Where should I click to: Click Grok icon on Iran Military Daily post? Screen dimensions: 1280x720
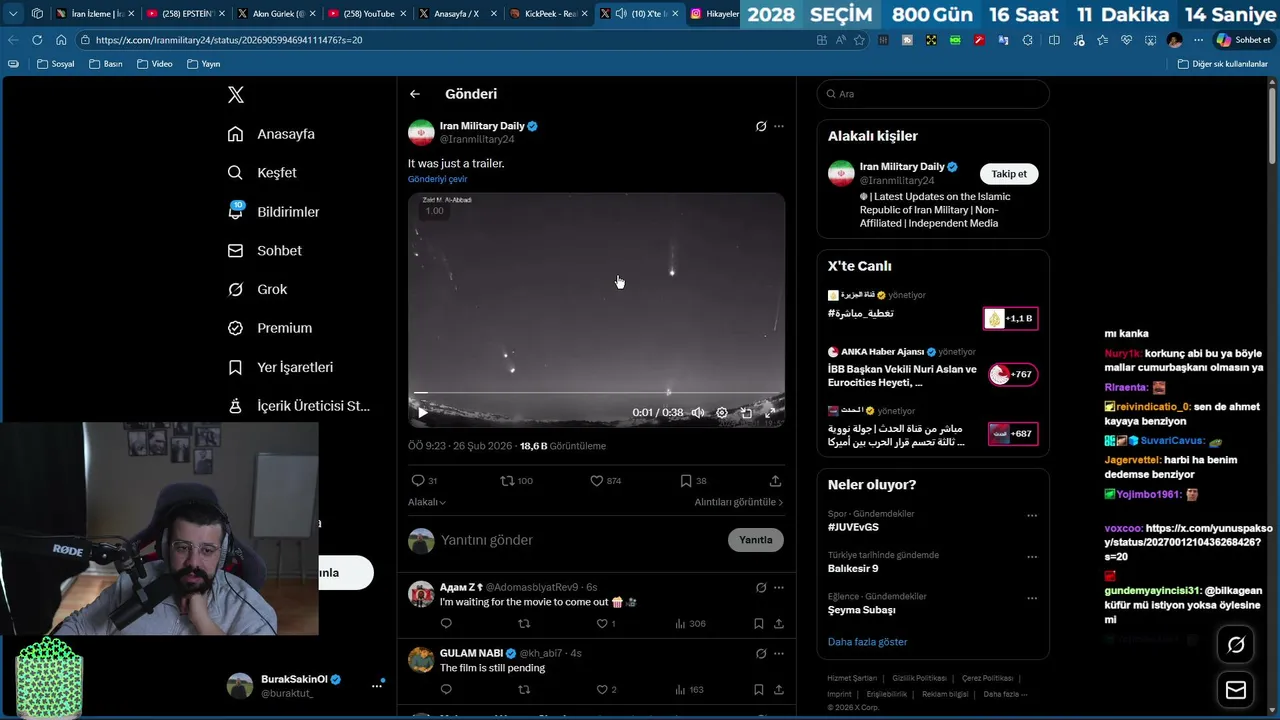tap(761, 126)
